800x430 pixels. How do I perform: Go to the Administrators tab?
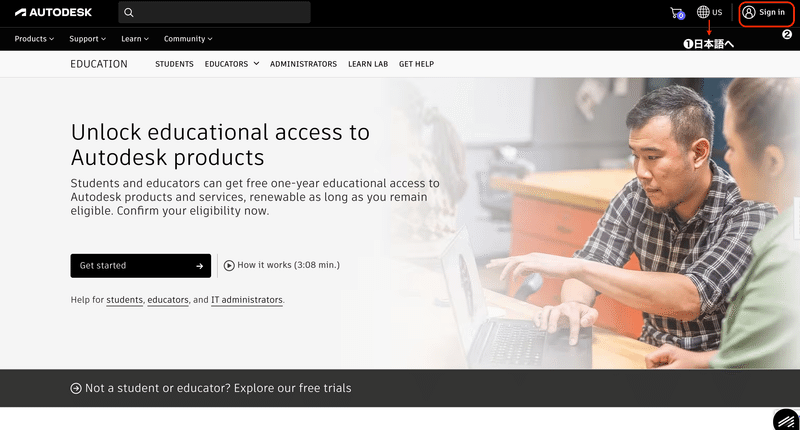pyautogui.click(x=303, y=64)
